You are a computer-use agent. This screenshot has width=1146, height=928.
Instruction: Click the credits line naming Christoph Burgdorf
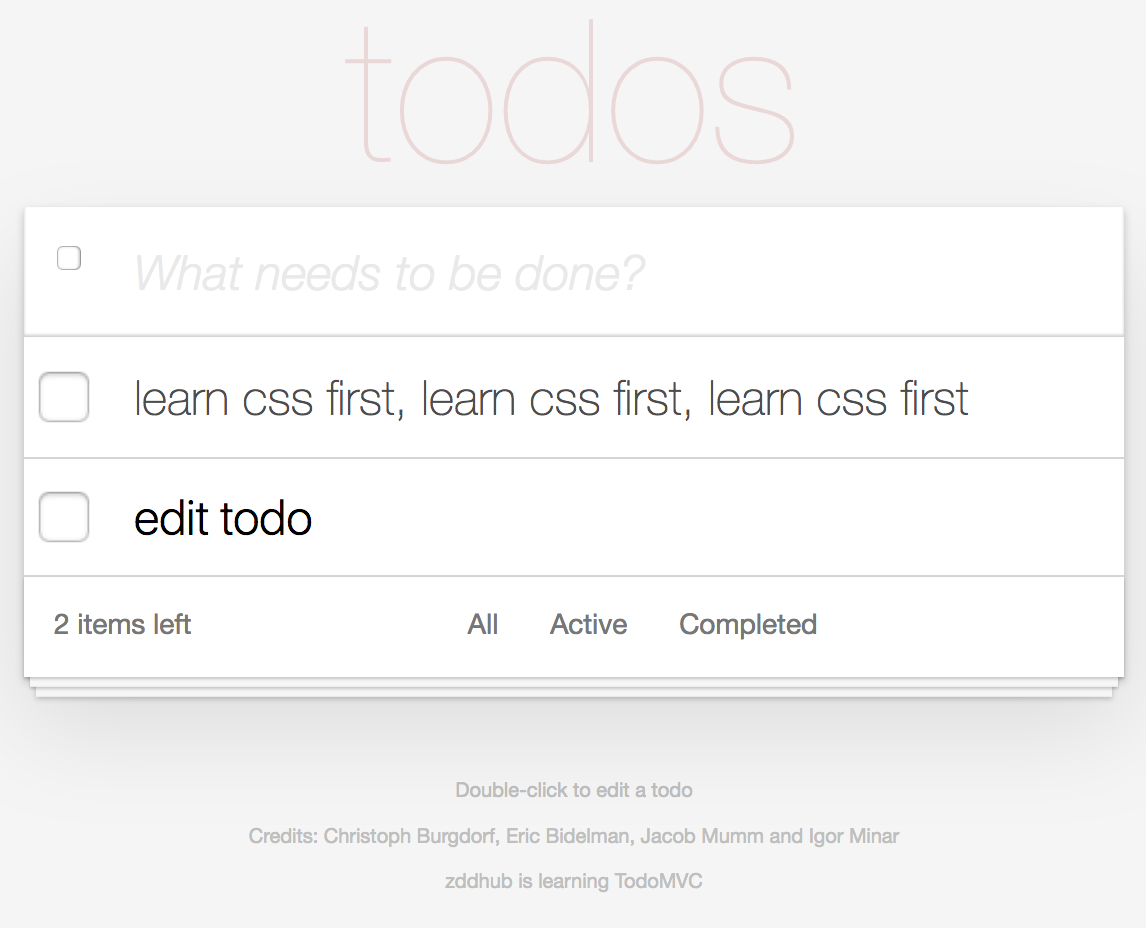(x=573, y=836)
